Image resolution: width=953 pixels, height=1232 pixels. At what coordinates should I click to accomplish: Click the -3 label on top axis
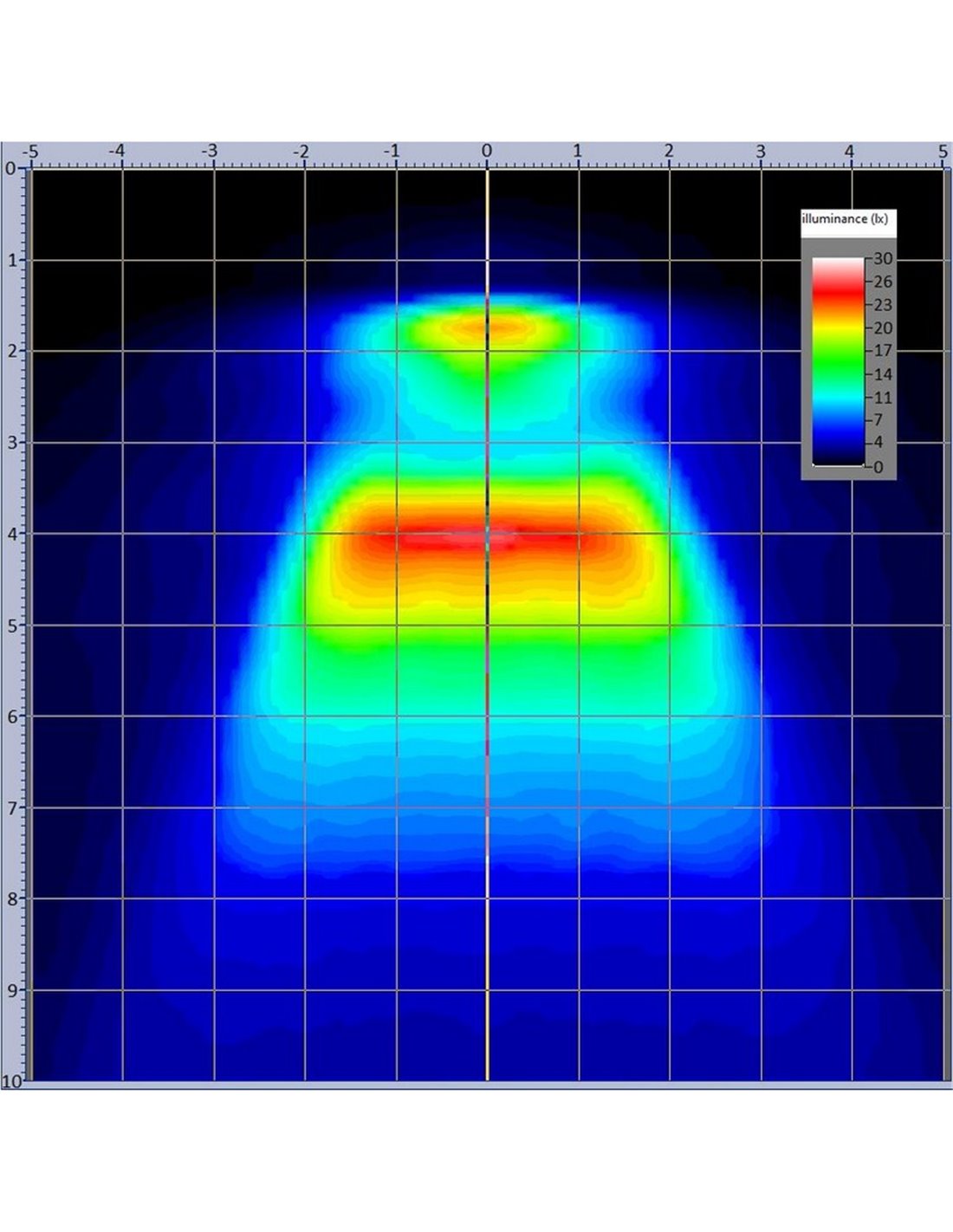(x=210, y=152)
